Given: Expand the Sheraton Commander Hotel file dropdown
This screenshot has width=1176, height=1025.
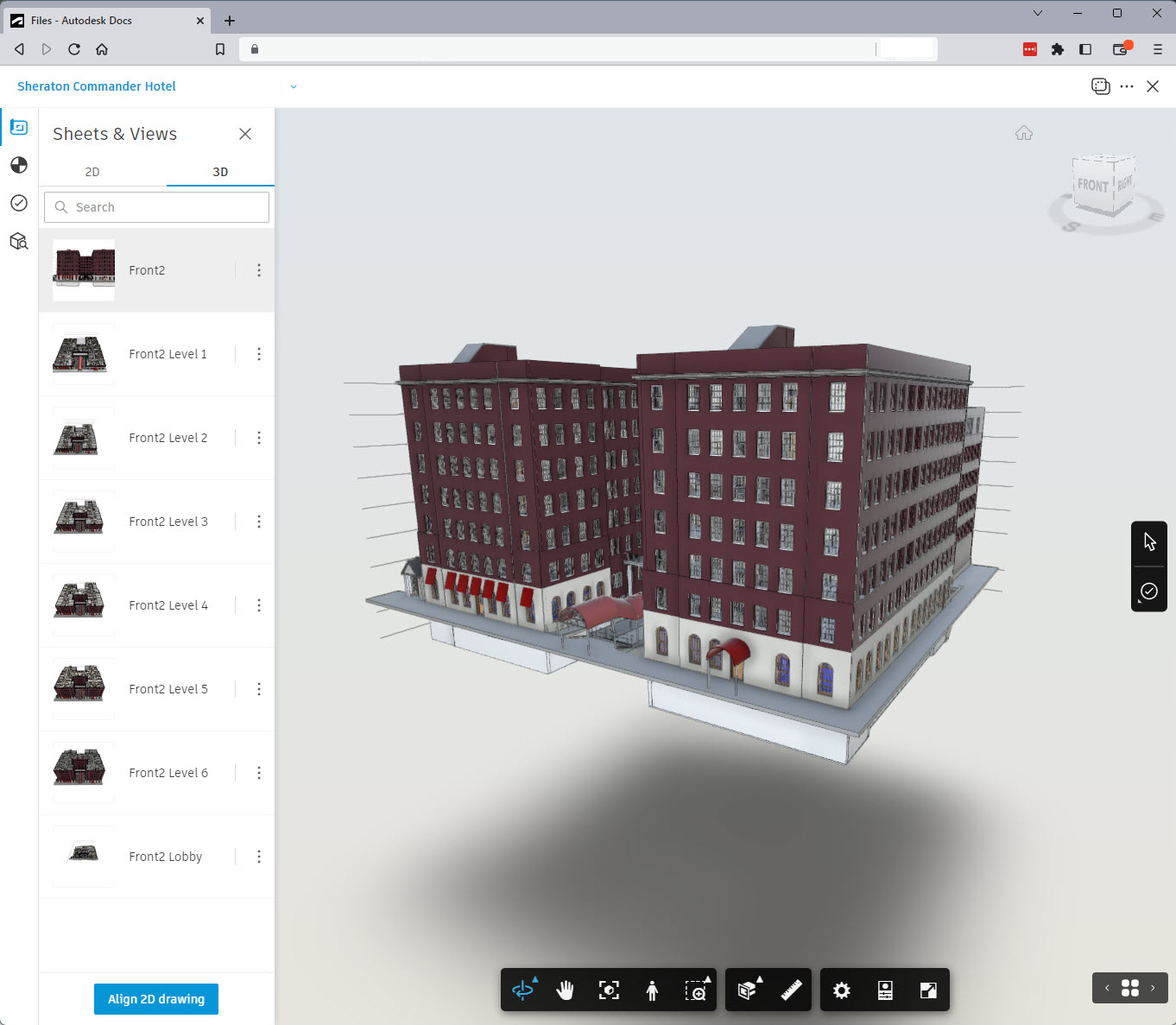Looking at the screenshot, I should (x=294, y=86).
